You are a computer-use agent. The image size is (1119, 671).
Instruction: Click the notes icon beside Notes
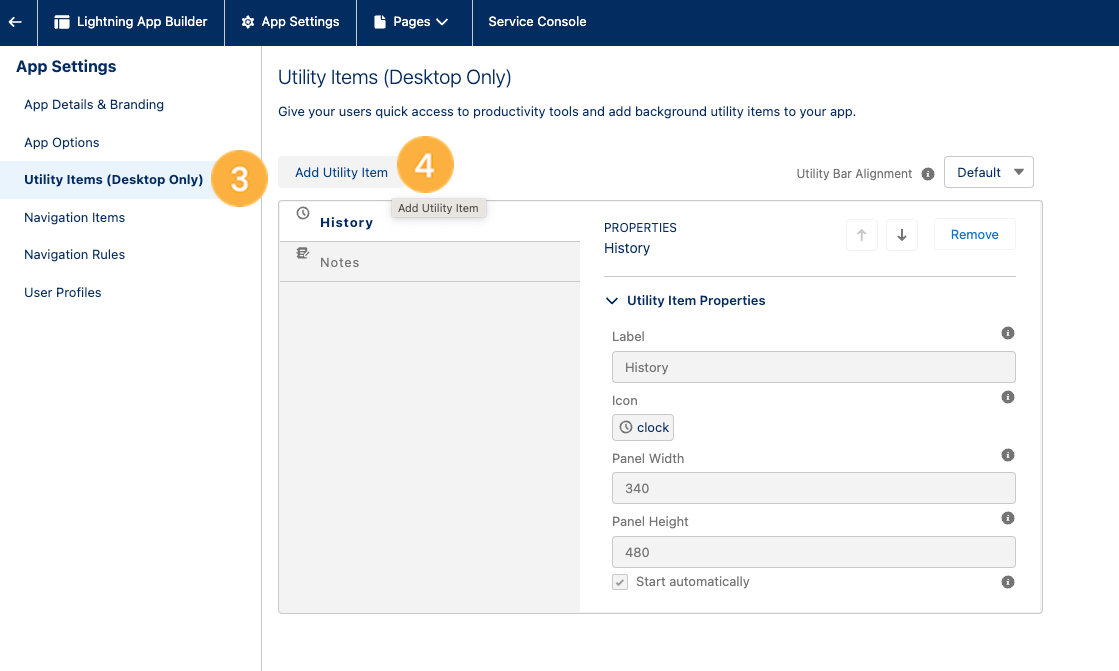tap(303, 253)
